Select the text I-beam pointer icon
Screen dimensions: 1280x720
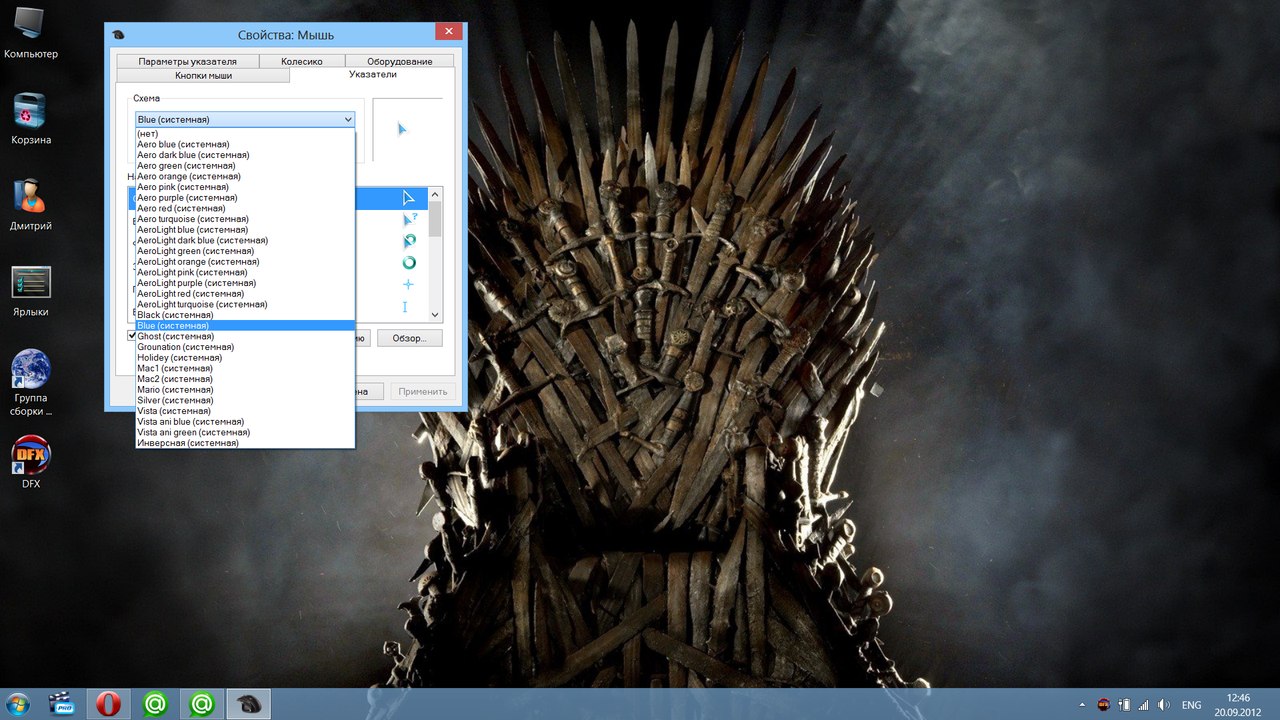[x=405, y=307]
